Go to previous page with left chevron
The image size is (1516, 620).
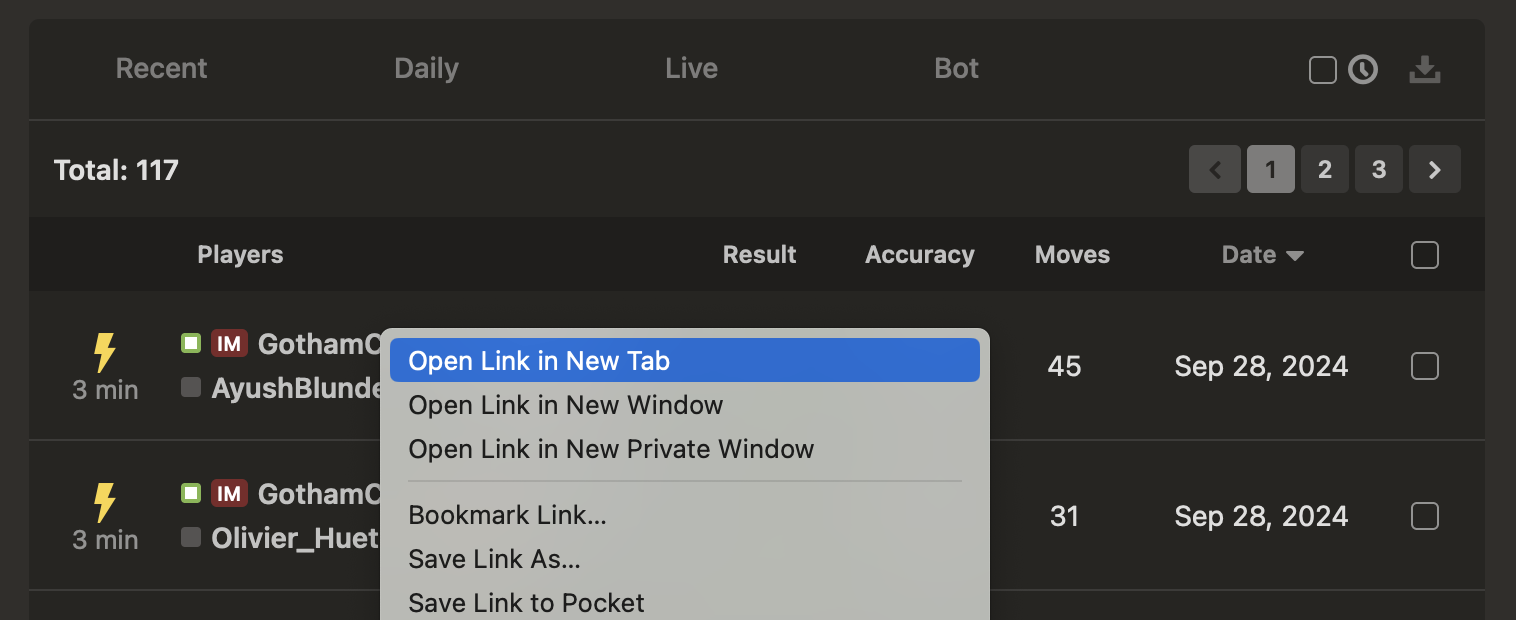[x=1215, y=170]
